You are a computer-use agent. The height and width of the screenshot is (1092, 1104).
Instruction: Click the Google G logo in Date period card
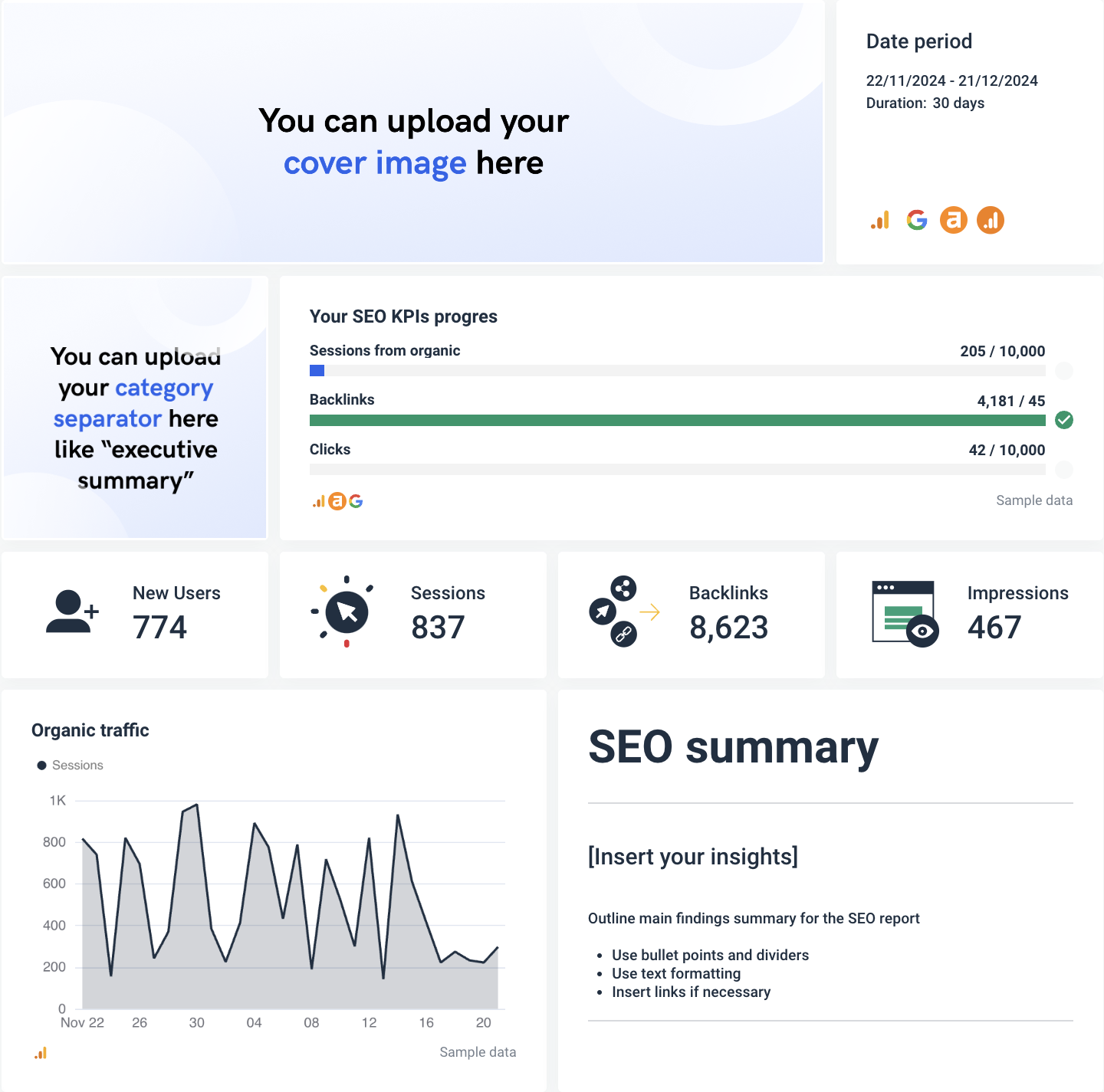click(917, 221)
